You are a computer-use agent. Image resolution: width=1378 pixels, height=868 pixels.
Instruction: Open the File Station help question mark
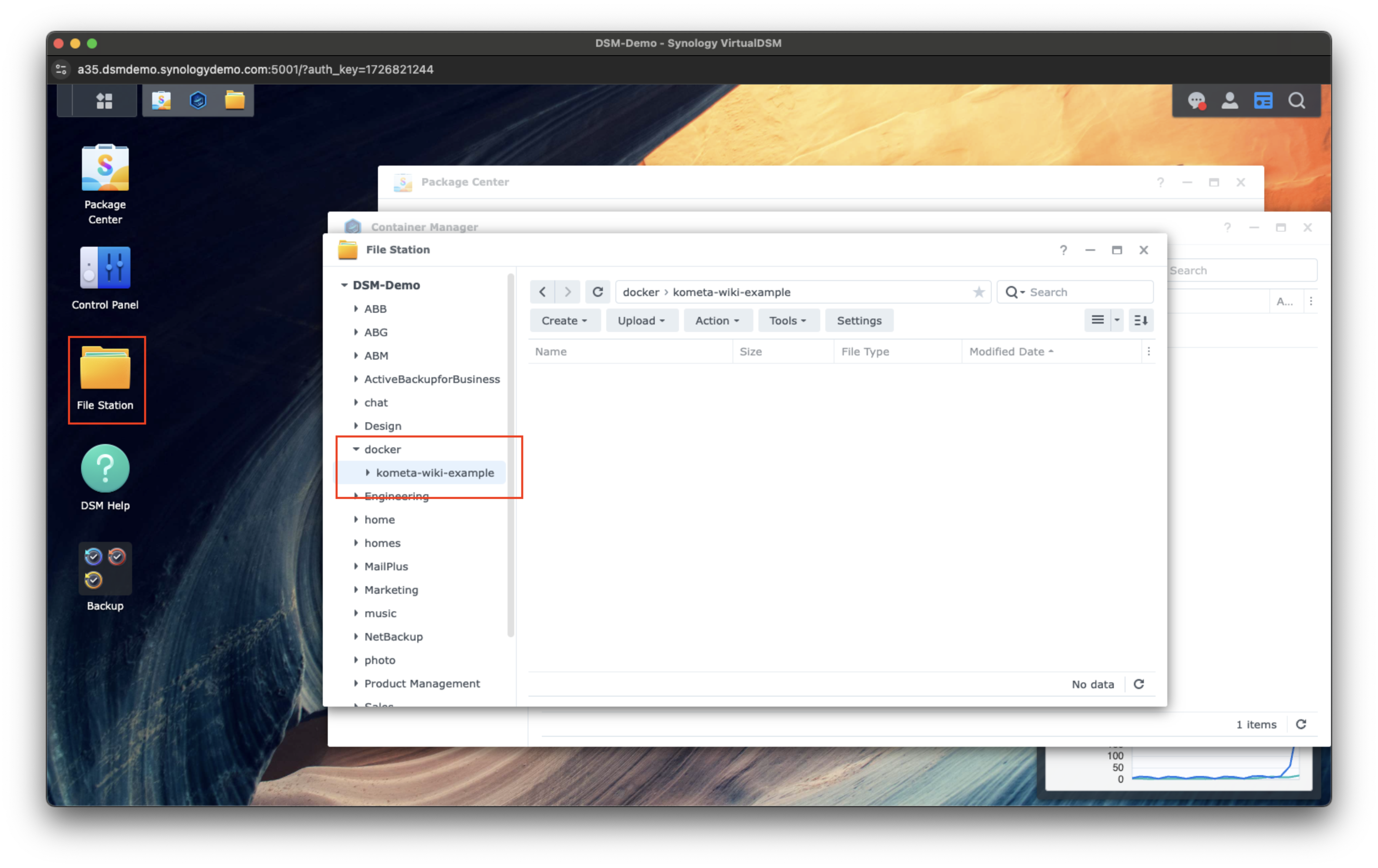tap(1063, 250)
